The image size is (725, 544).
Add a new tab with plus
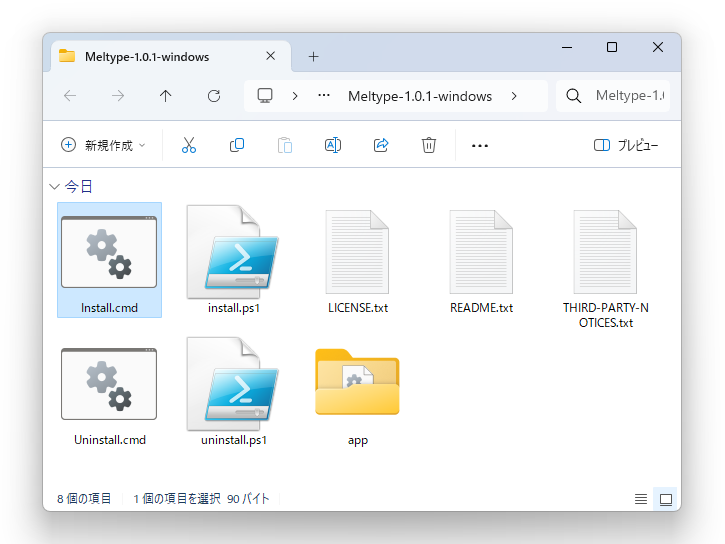pyautogui.click(x=313, y=56)
